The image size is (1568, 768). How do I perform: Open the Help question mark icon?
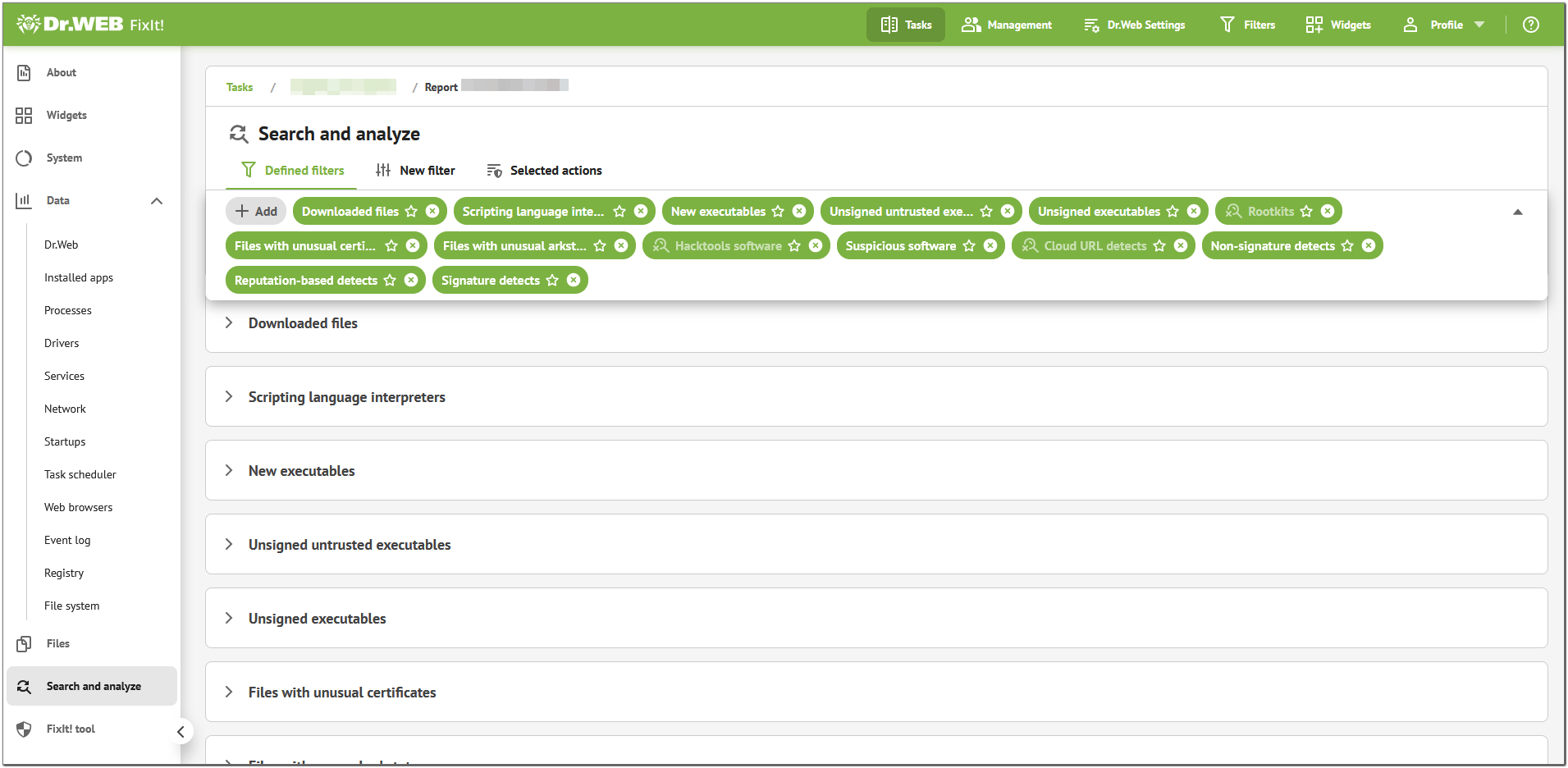click(1530, 25)
